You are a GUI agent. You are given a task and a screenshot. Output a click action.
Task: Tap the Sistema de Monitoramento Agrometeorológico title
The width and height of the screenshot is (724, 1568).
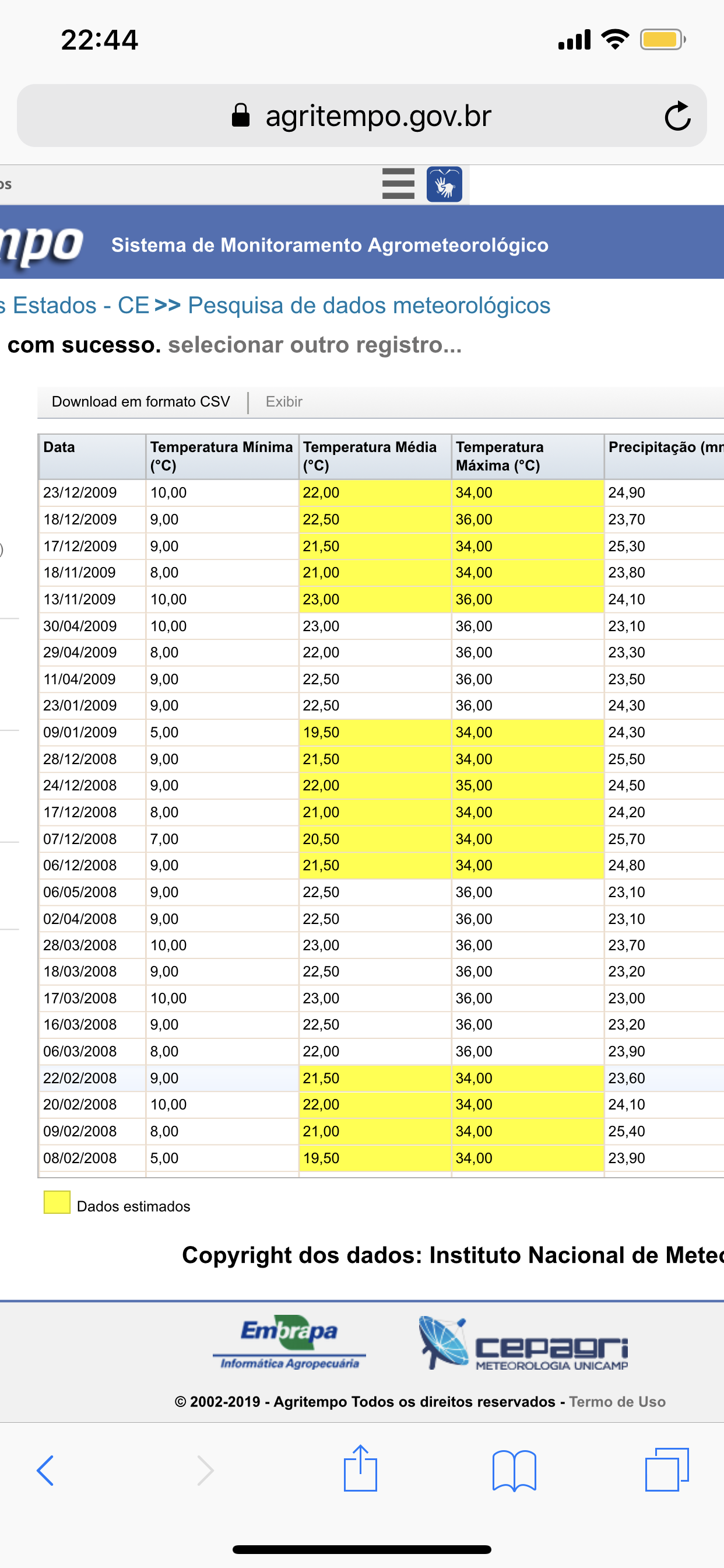(330, 244)
